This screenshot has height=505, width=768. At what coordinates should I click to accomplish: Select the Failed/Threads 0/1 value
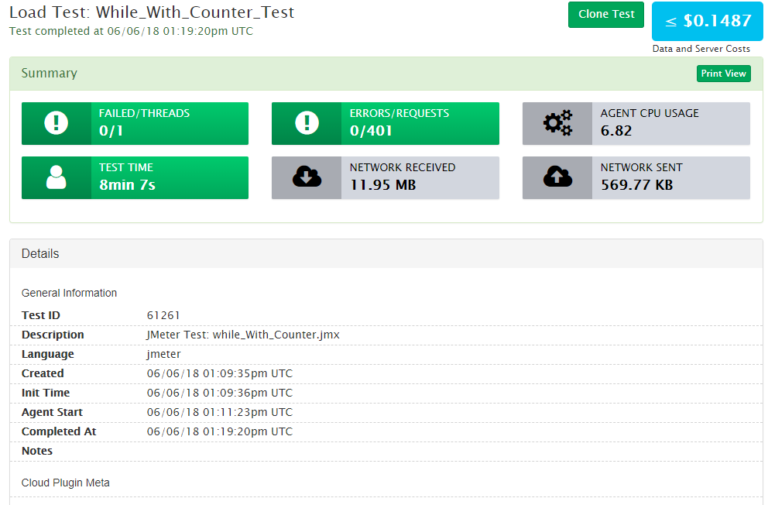111,131
